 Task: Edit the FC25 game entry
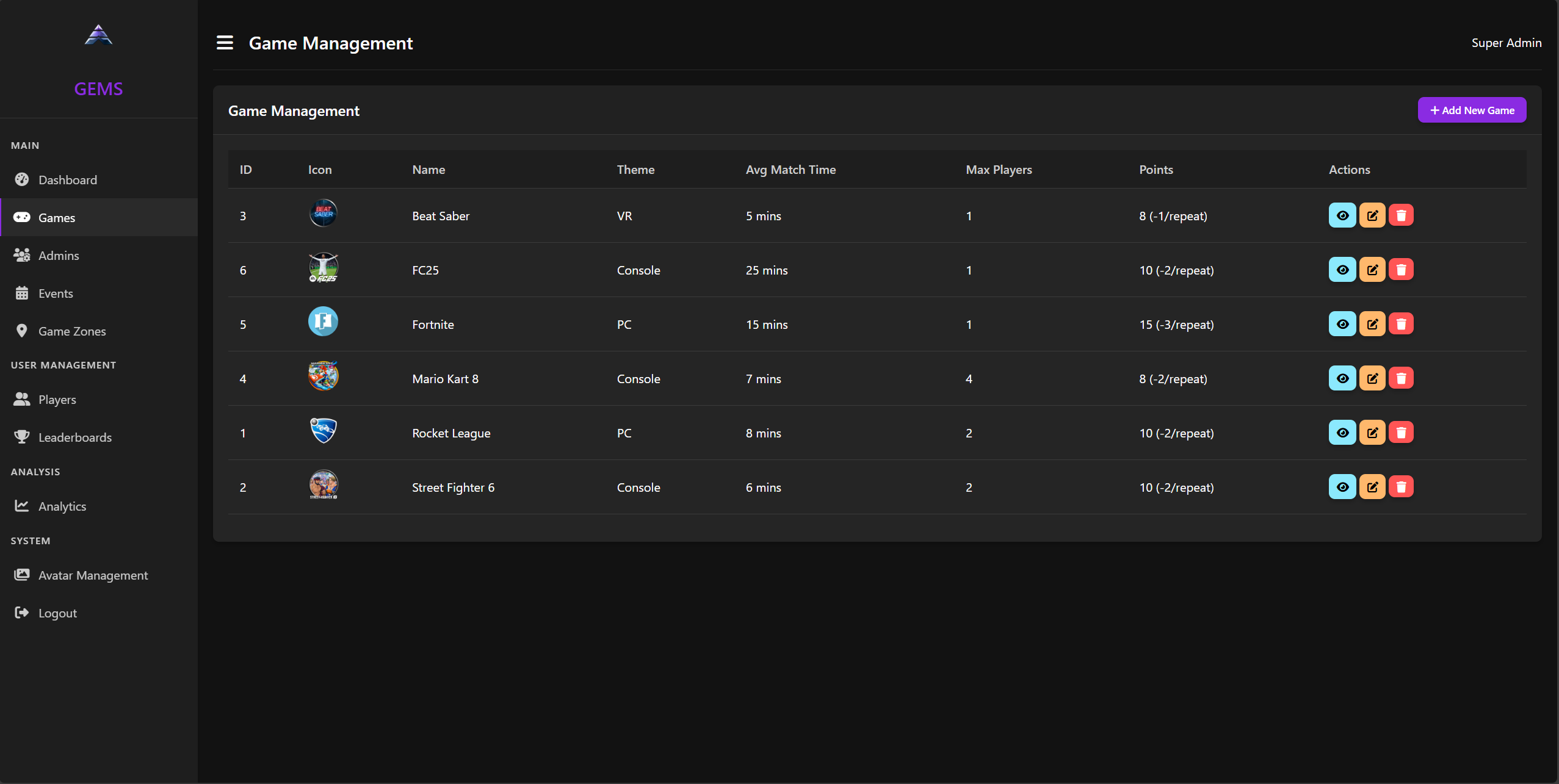pos(1372,270)
